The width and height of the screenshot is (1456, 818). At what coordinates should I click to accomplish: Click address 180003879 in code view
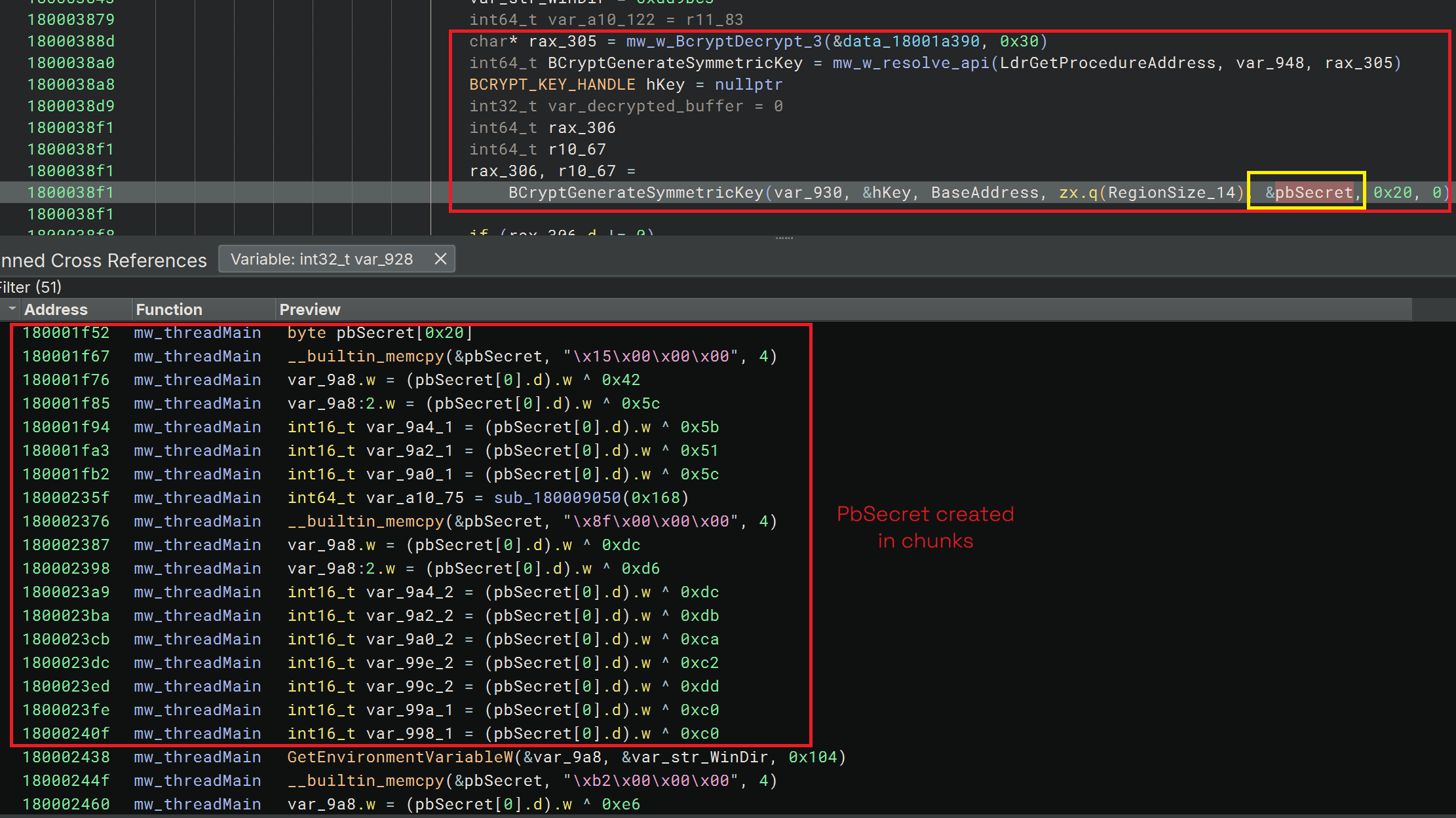(71, 20)
